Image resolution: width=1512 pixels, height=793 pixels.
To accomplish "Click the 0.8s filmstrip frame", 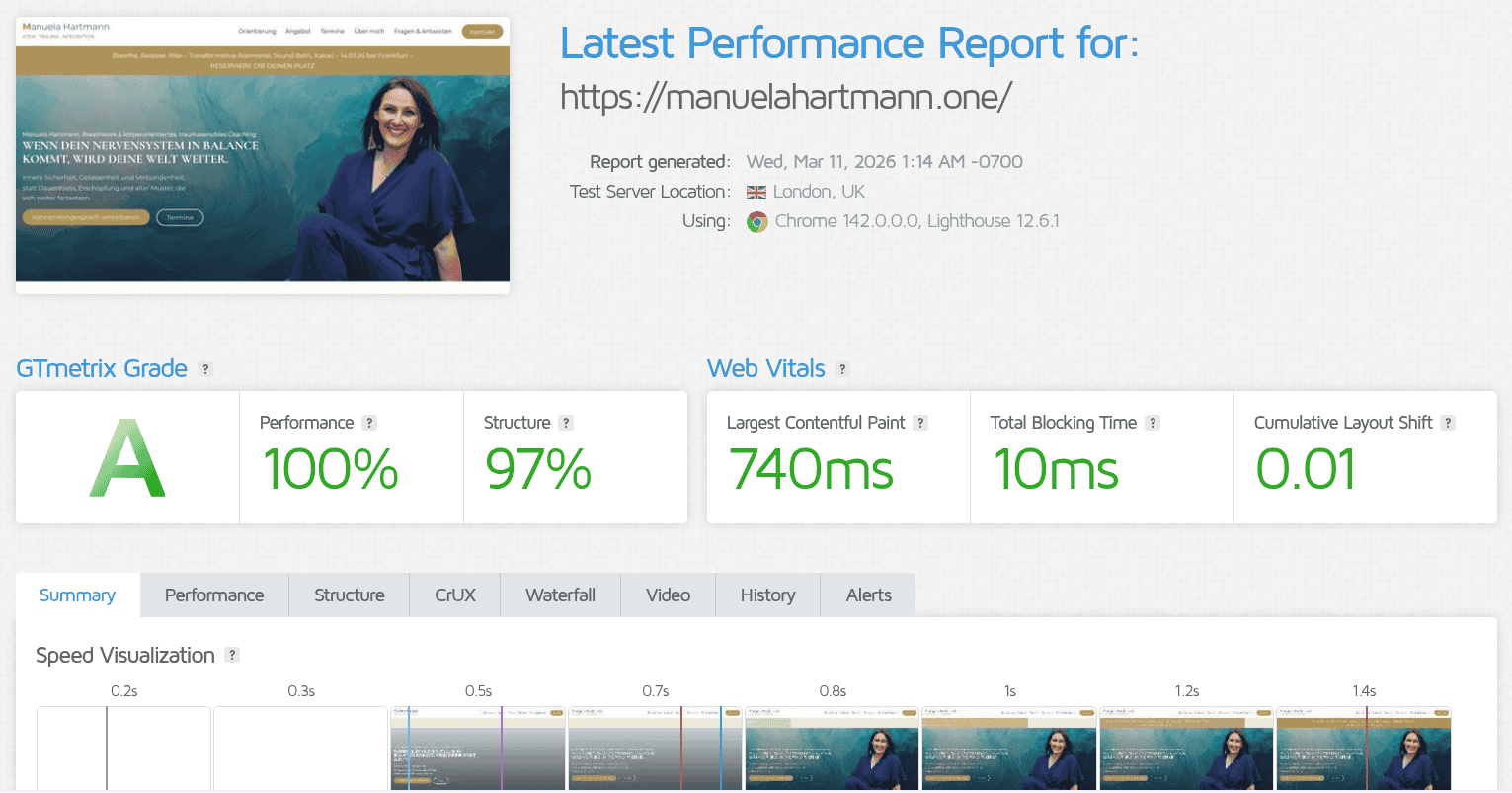I will [832, 748].
